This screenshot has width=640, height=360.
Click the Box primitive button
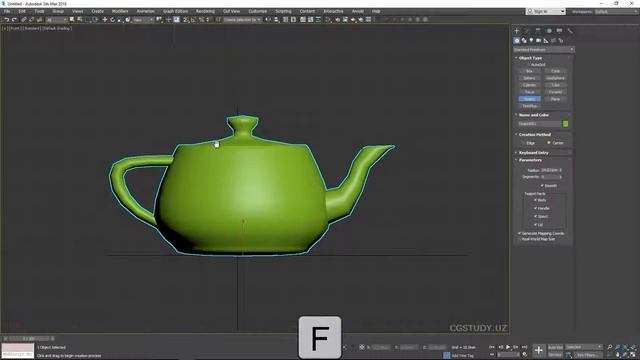pos(529,71)
